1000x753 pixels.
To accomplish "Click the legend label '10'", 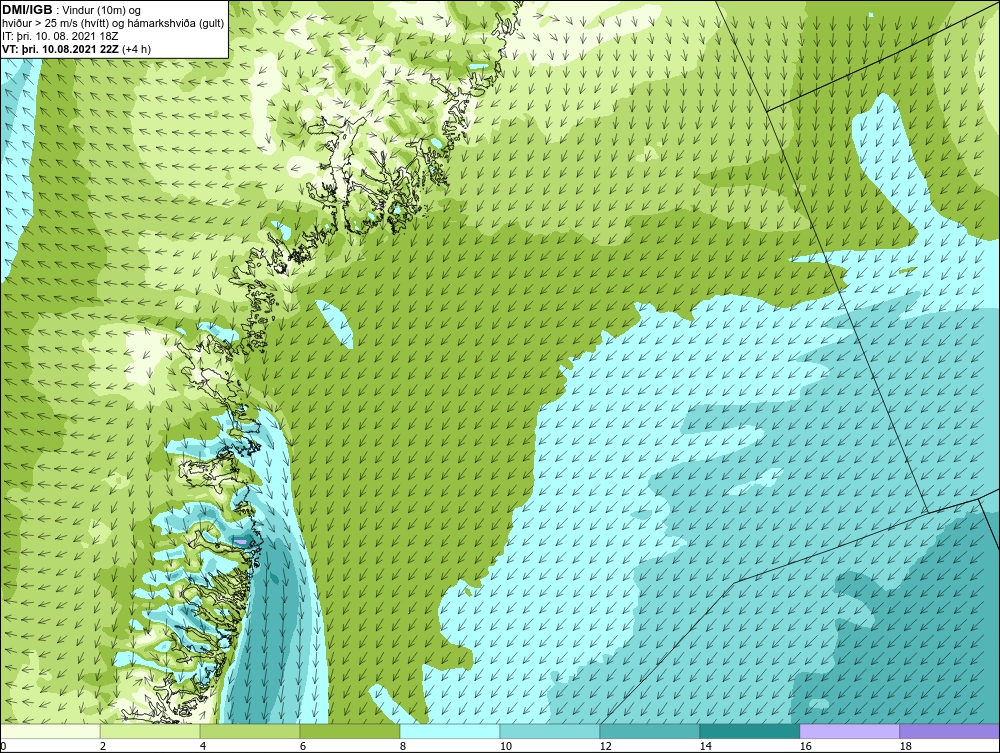I will point(506,746).
